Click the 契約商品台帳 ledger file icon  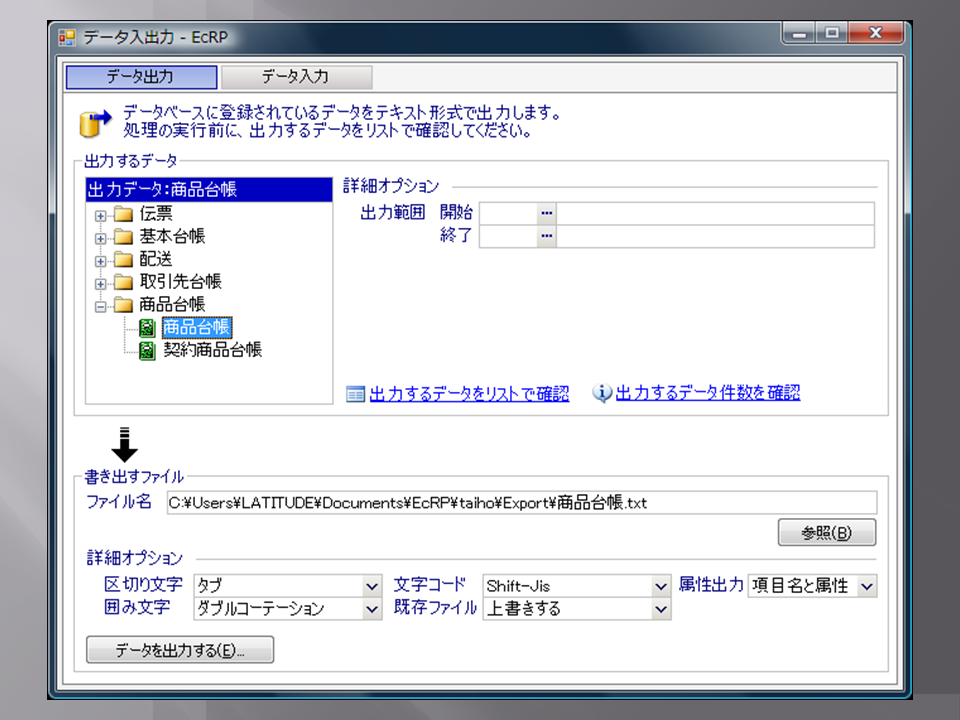[x=147, y=350]
